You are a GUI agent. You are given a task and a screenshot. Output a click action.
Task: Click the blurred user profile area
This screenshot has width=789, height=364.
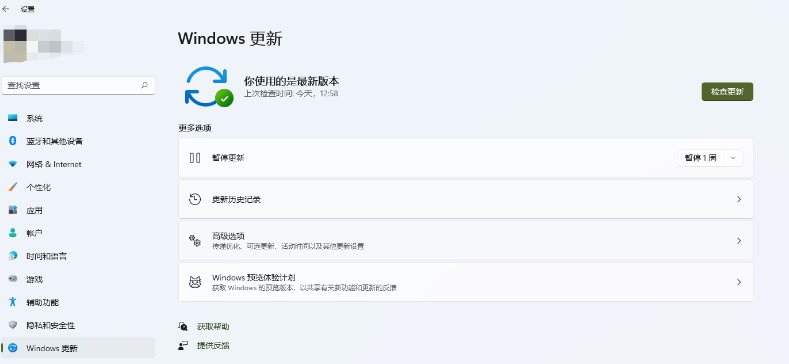(43, 44)
